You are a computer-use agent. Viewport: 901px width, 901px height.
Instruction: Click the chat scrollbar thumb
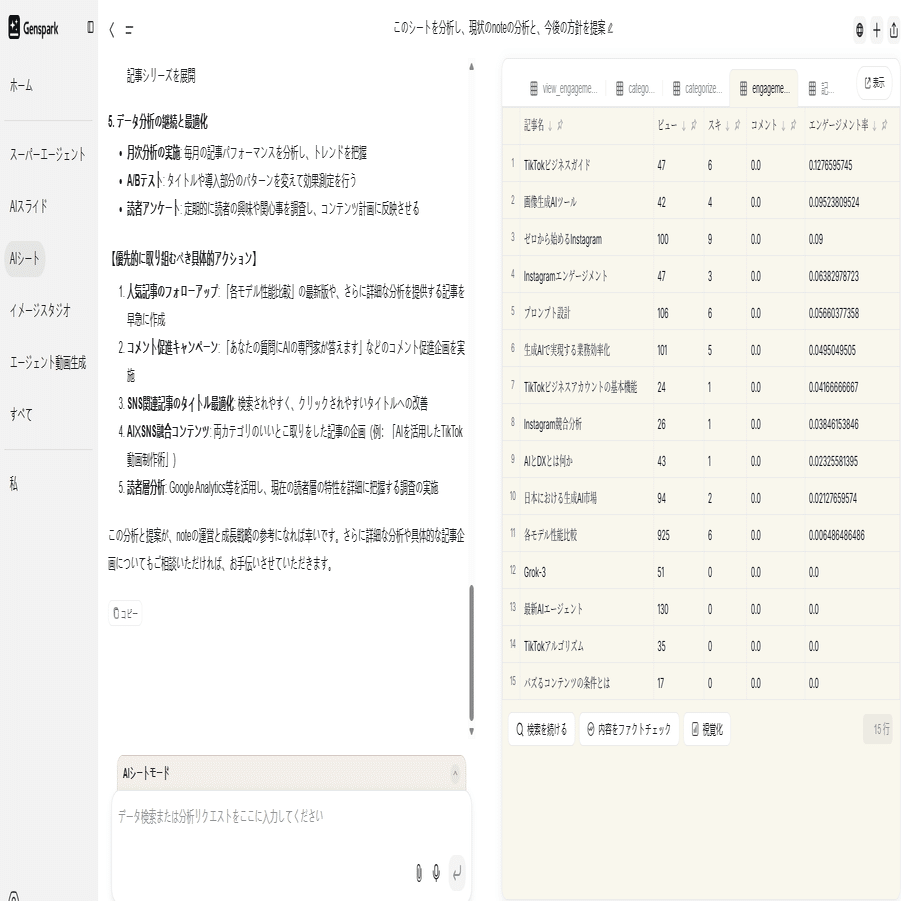472,652
